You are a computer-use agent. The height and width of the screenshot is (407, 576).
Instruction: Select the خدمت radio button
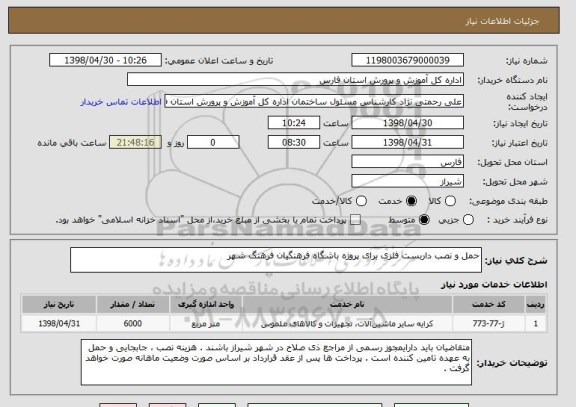coord(411,201)
